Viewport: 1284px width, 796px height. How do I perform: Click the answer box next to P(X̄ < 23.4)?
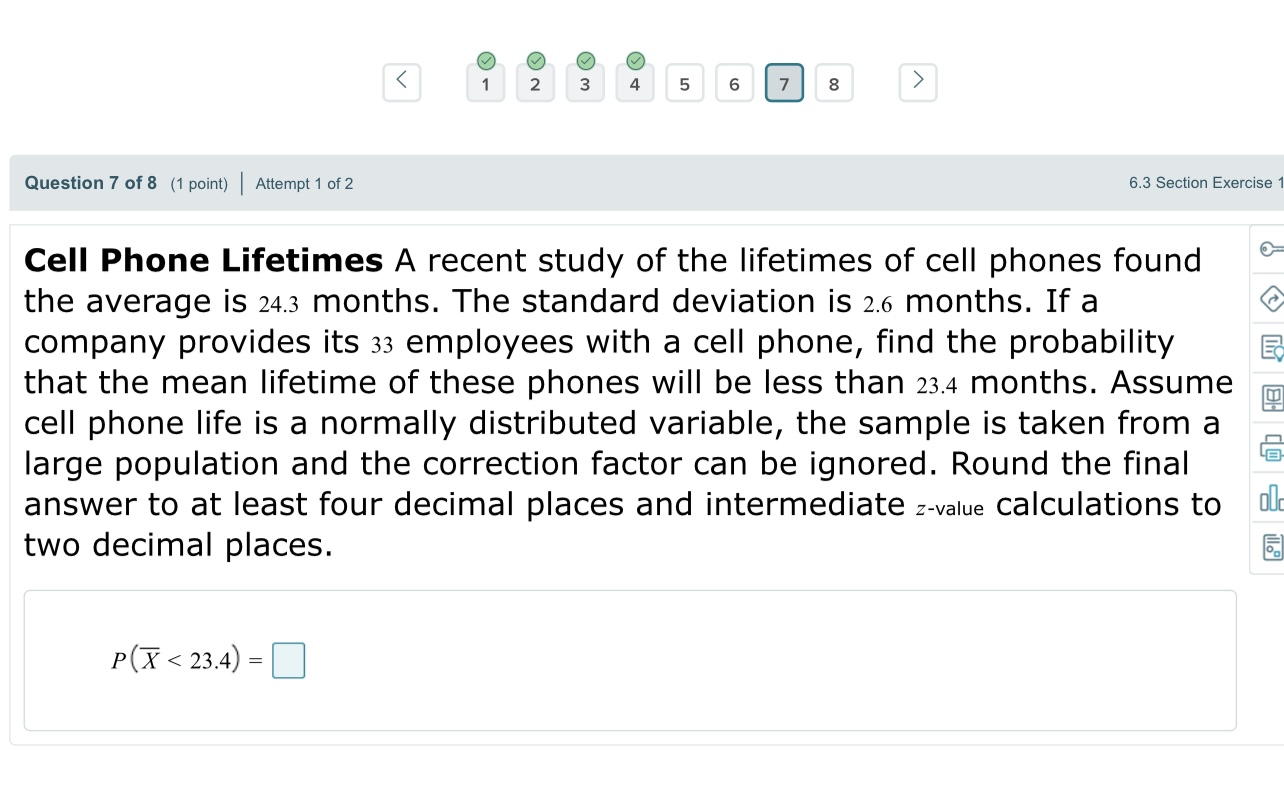point(288,660)
